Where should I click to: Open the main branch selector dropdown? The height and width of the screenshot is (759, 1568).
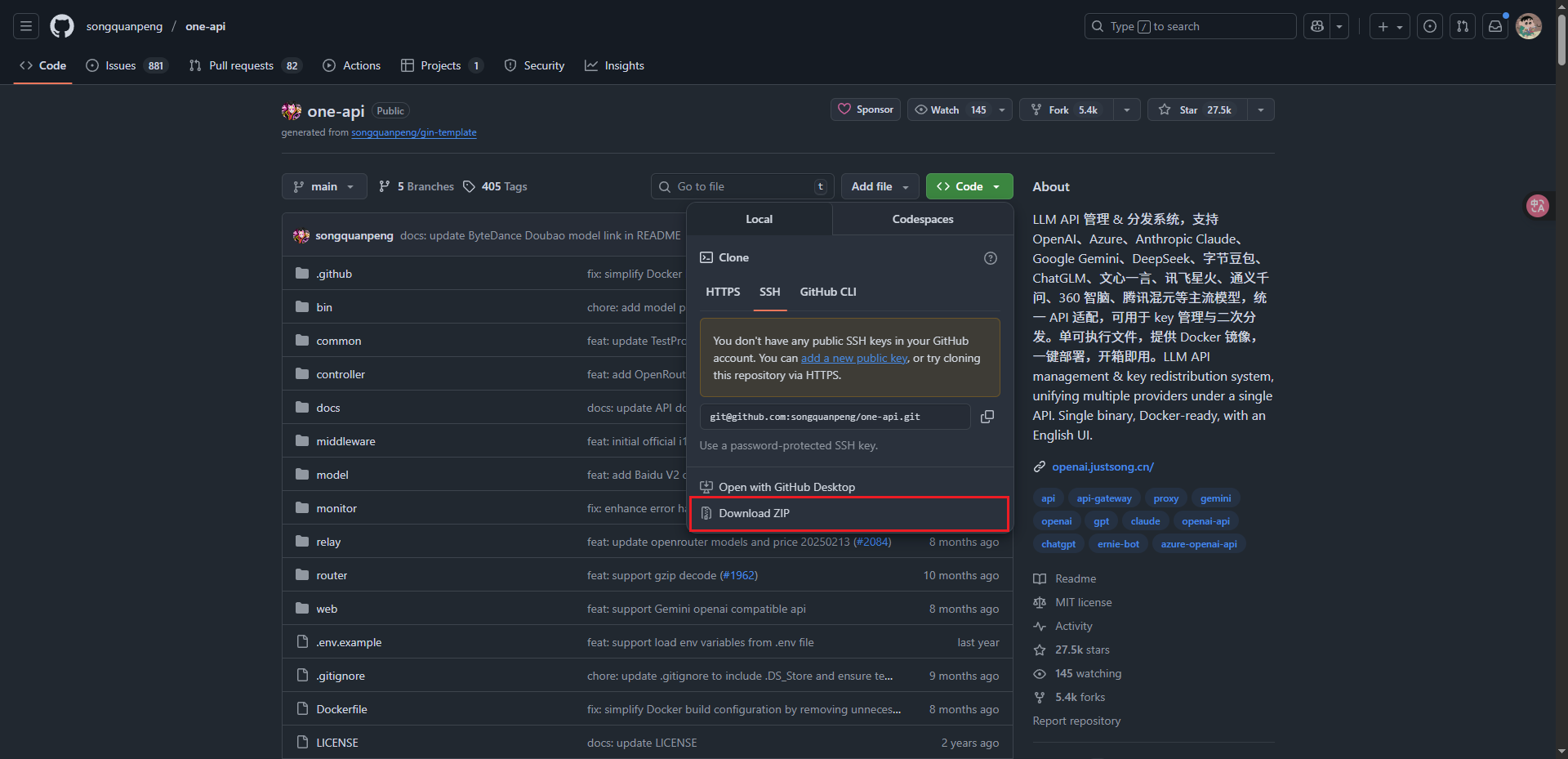[324, 186]
